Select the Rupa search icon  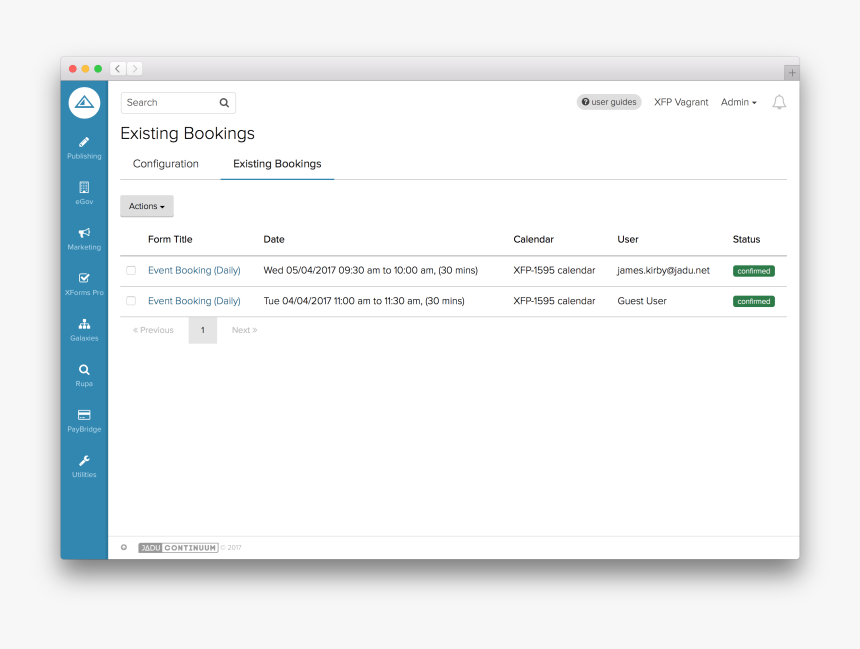[x=84, y=368]
